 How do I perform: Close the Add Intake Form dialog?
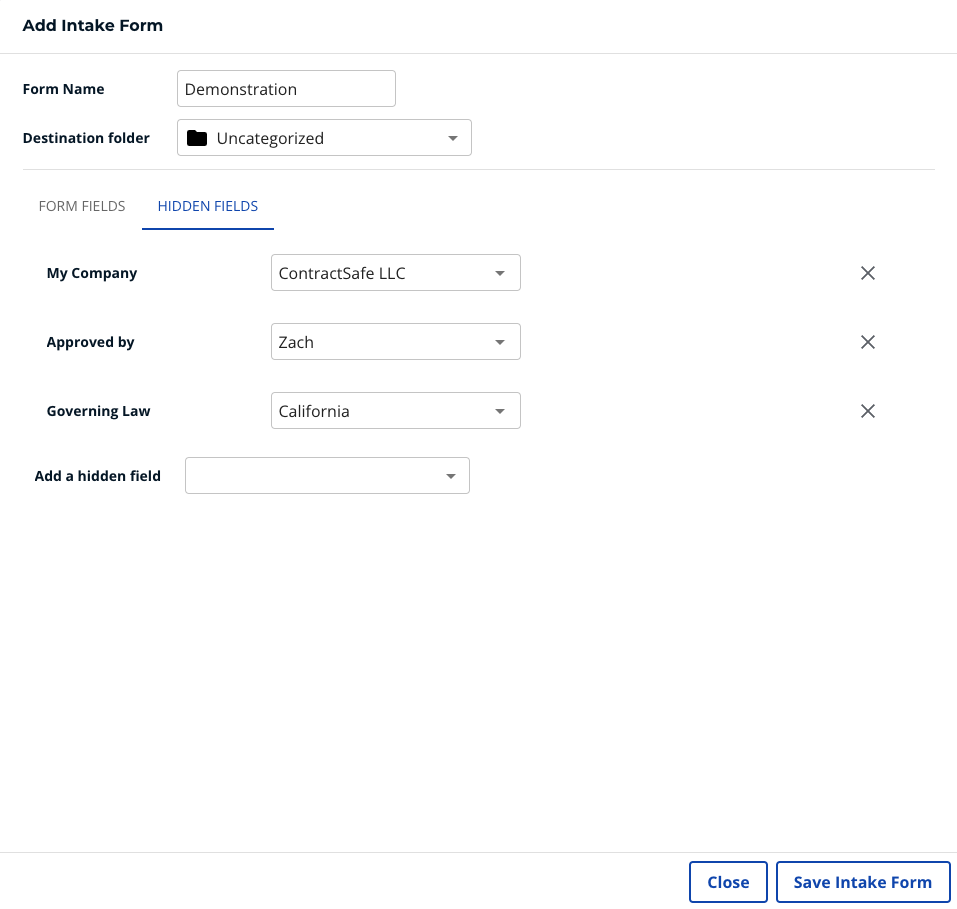point(728,881)
